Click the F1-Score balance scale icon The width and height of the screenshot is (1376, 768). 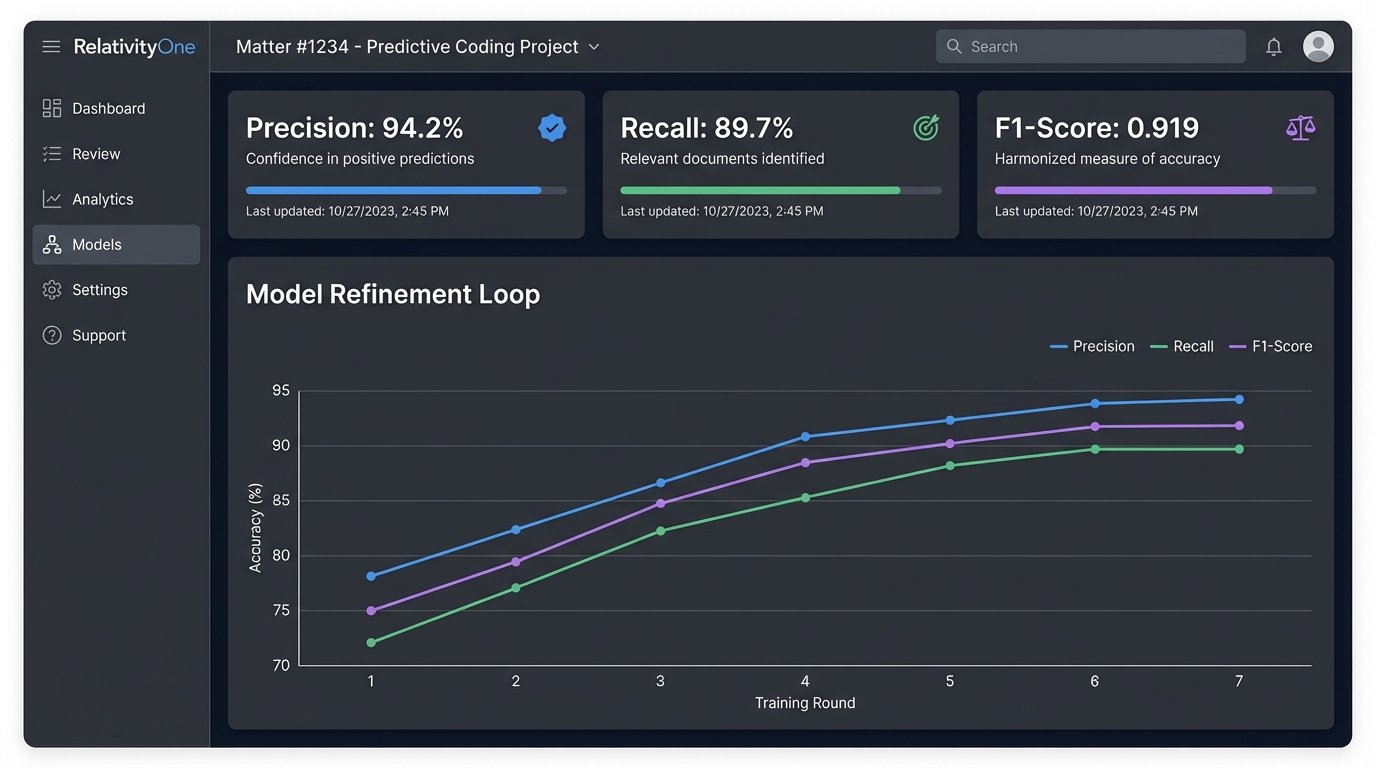pyautogui.click(x=1300, y=128)
